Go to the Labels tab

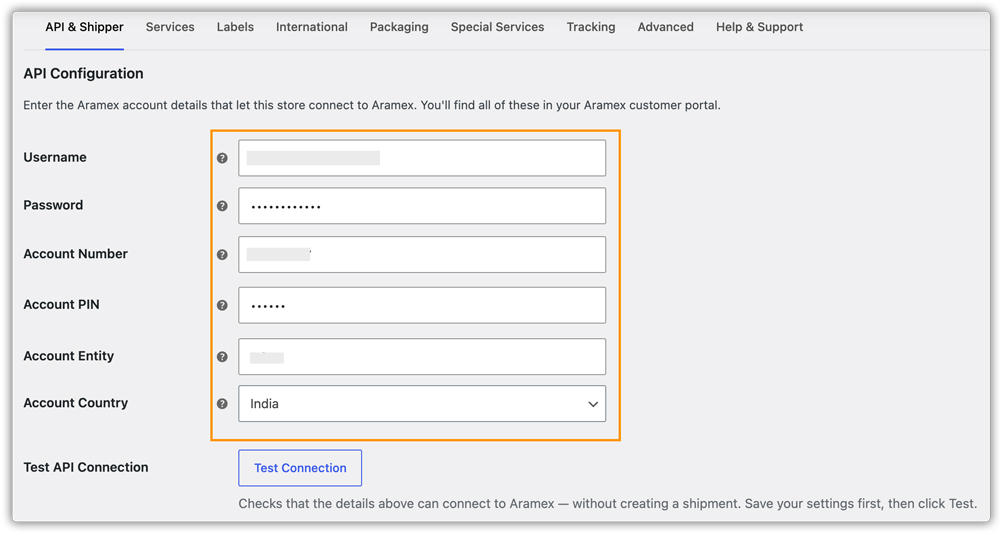coord(235,27)
